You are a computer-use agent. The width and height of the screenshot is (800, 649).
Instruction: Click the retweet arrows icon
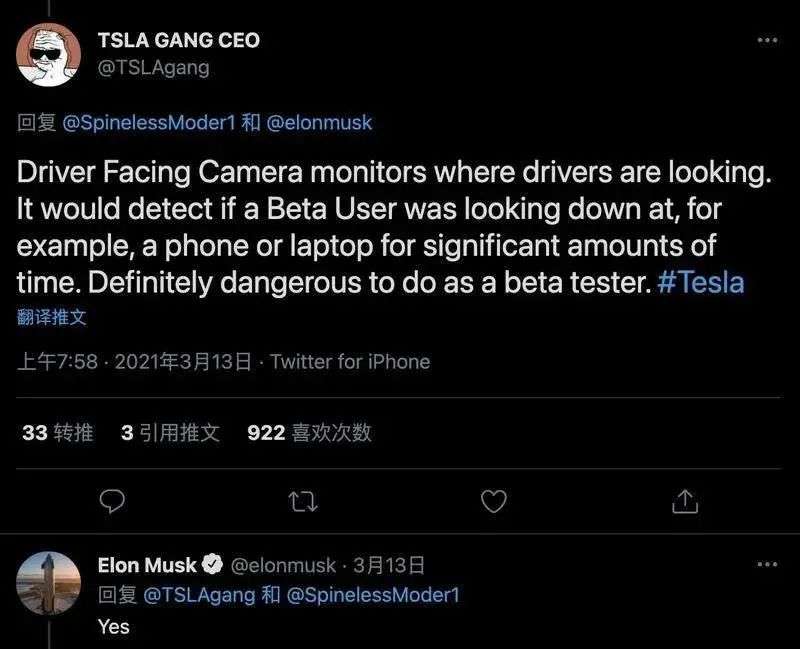(x=303, y=500)
